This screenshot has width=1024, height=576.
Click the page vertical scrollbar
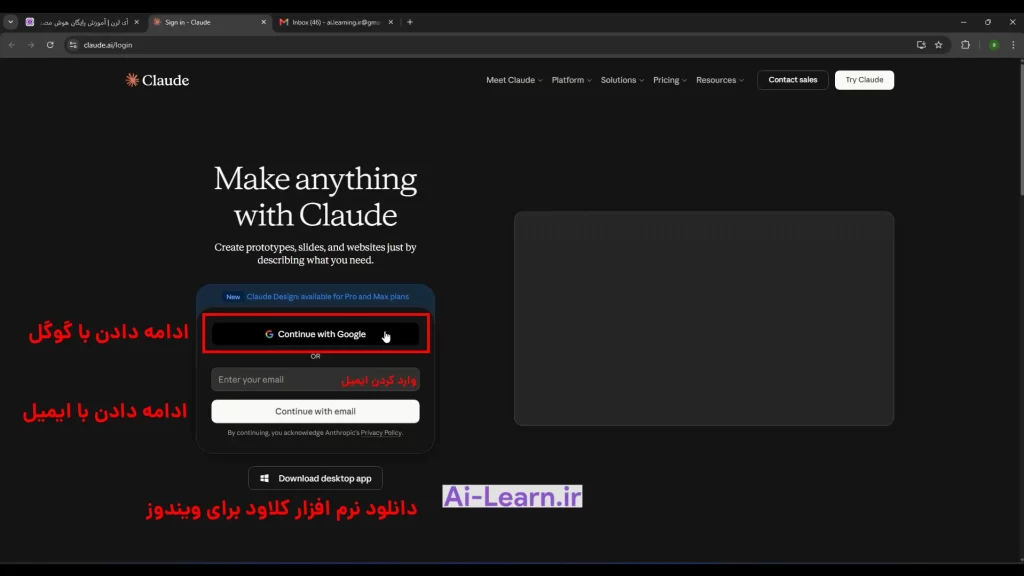point(1021,129)
